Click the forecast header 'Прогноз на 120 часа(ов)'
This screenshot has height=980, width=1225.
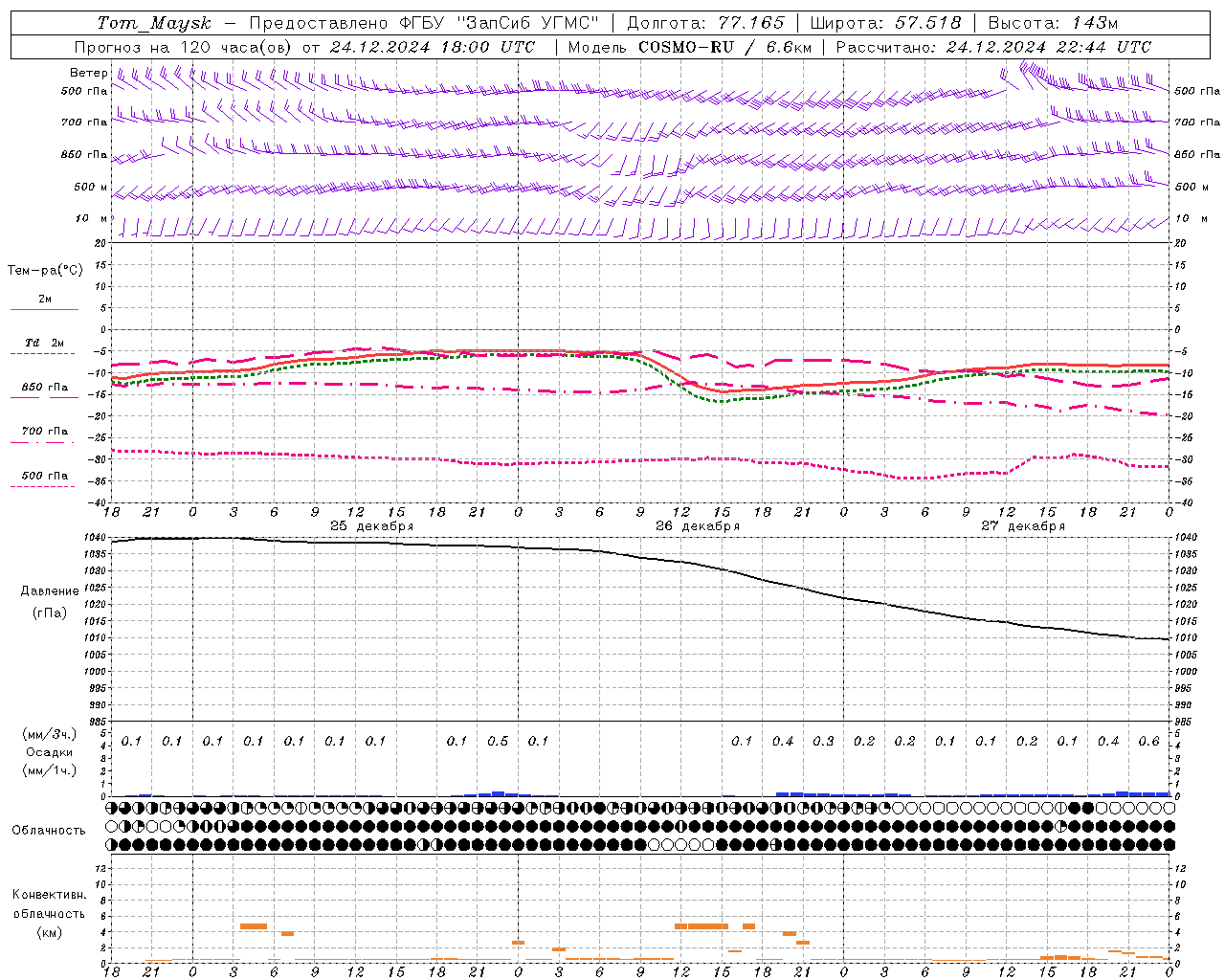pos(184,47)
